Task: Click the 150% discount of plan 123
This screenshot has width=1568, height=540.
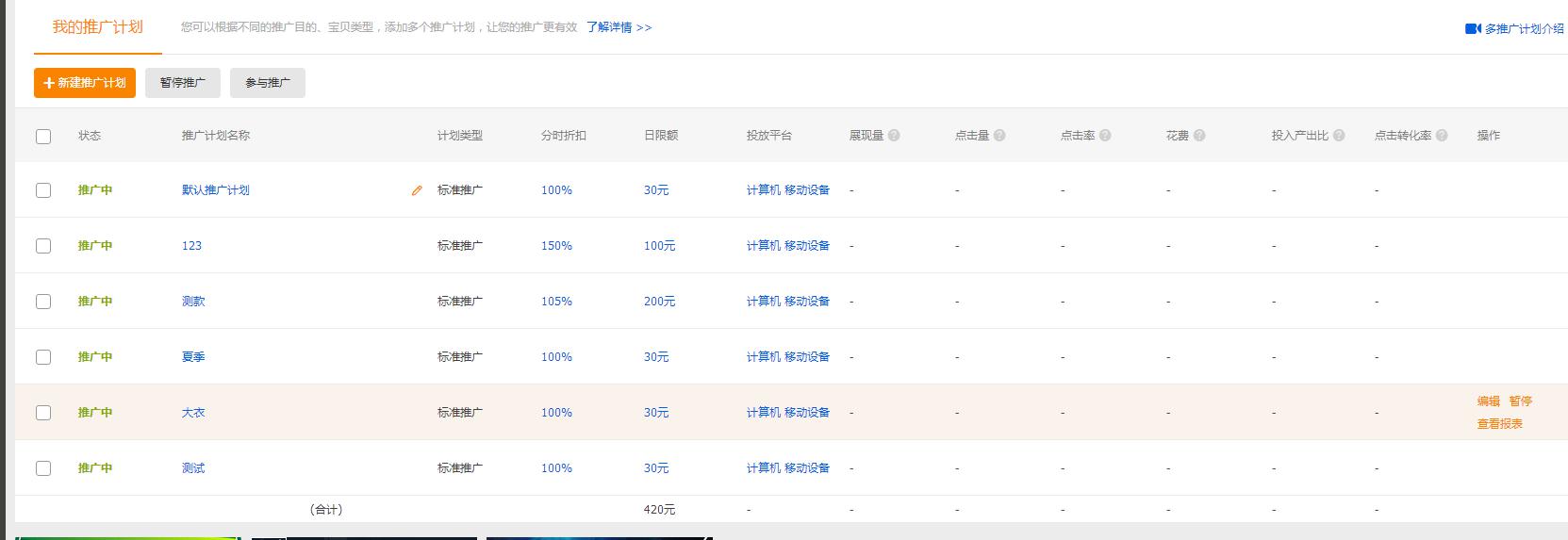Action: [x=556, y=246]
